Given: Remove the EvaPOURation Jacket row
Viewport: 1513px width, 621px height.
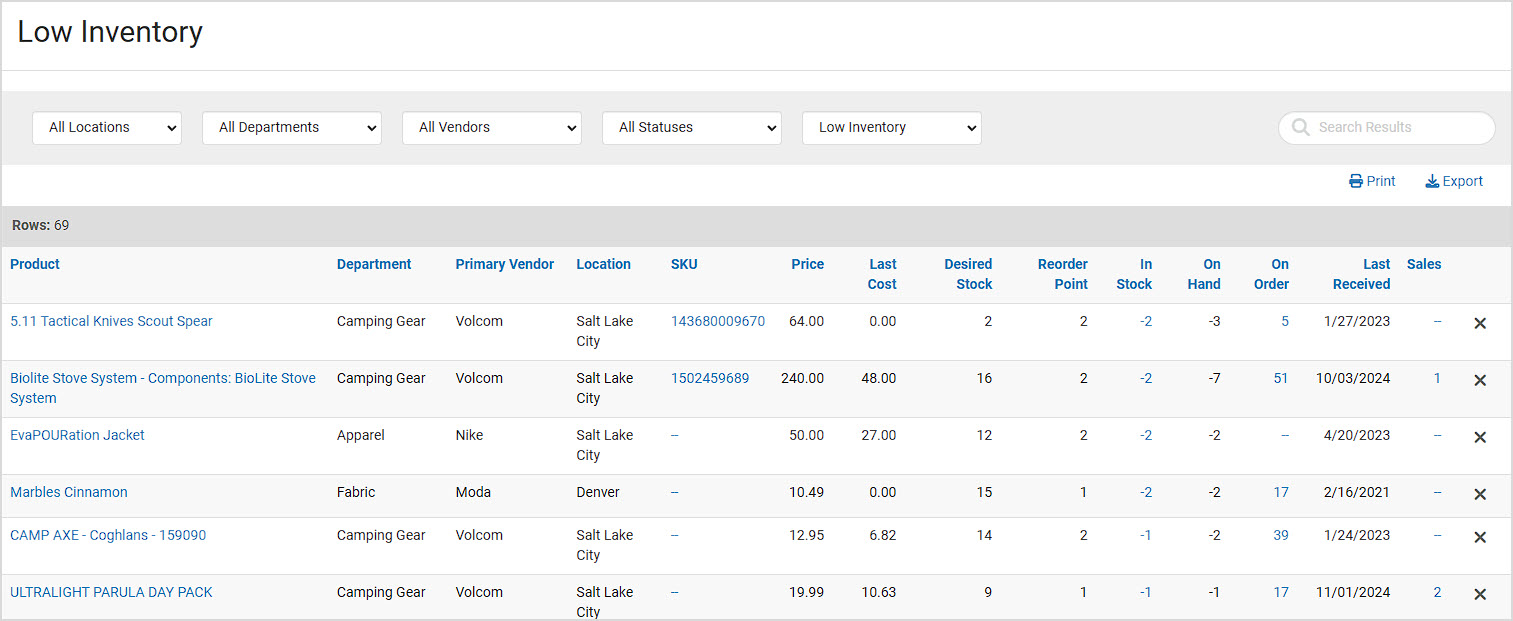Looking at the screenshot, I should click(x=1480, y=437).
